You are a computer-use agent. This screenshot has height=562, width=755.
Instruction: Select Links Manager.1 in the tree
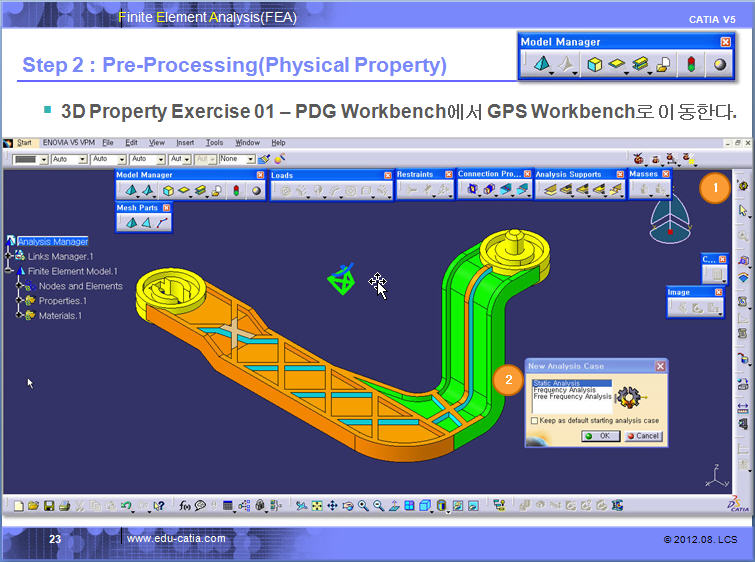pyautogui.click(x=60, y=256)
